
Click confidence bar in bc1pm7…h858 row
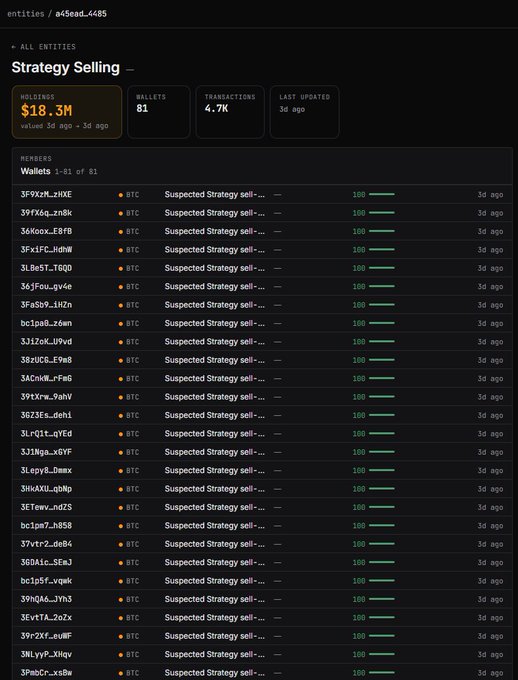(x=382, y=525)
